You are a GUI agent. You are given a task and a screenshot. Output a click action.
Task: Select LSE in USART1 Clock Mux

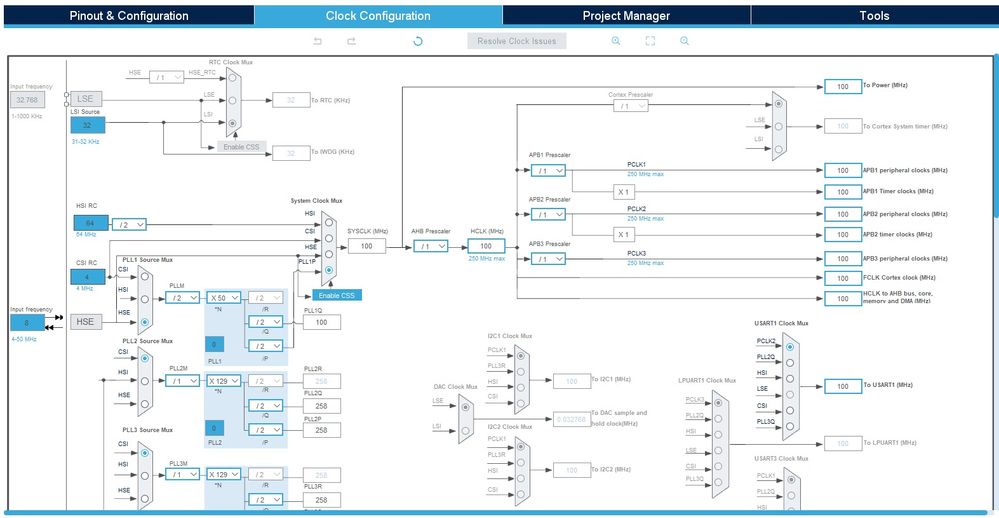[x=790, y=394]
